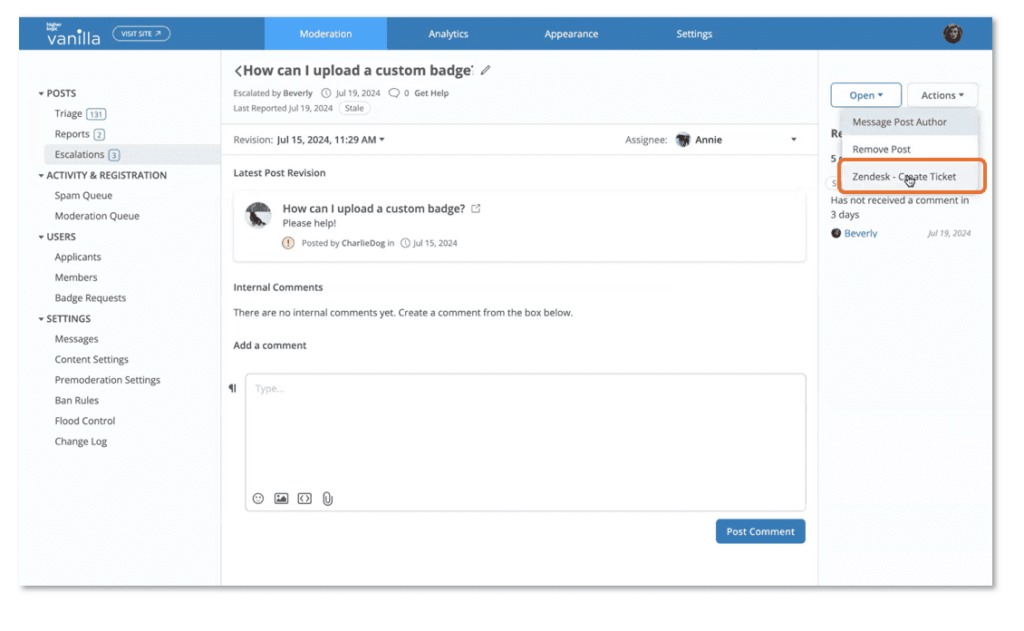Viewport: 1024px width, 631px height.
Task: Open the Actions dropdown button
Action: 942,96
